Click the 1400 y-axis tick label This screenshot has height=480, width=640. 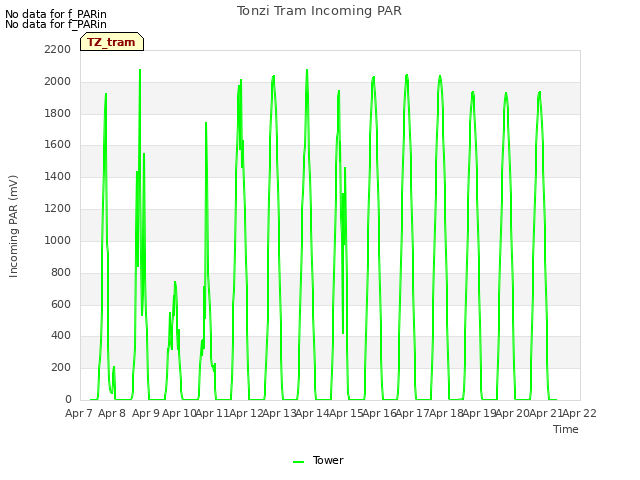coord(58,176)
